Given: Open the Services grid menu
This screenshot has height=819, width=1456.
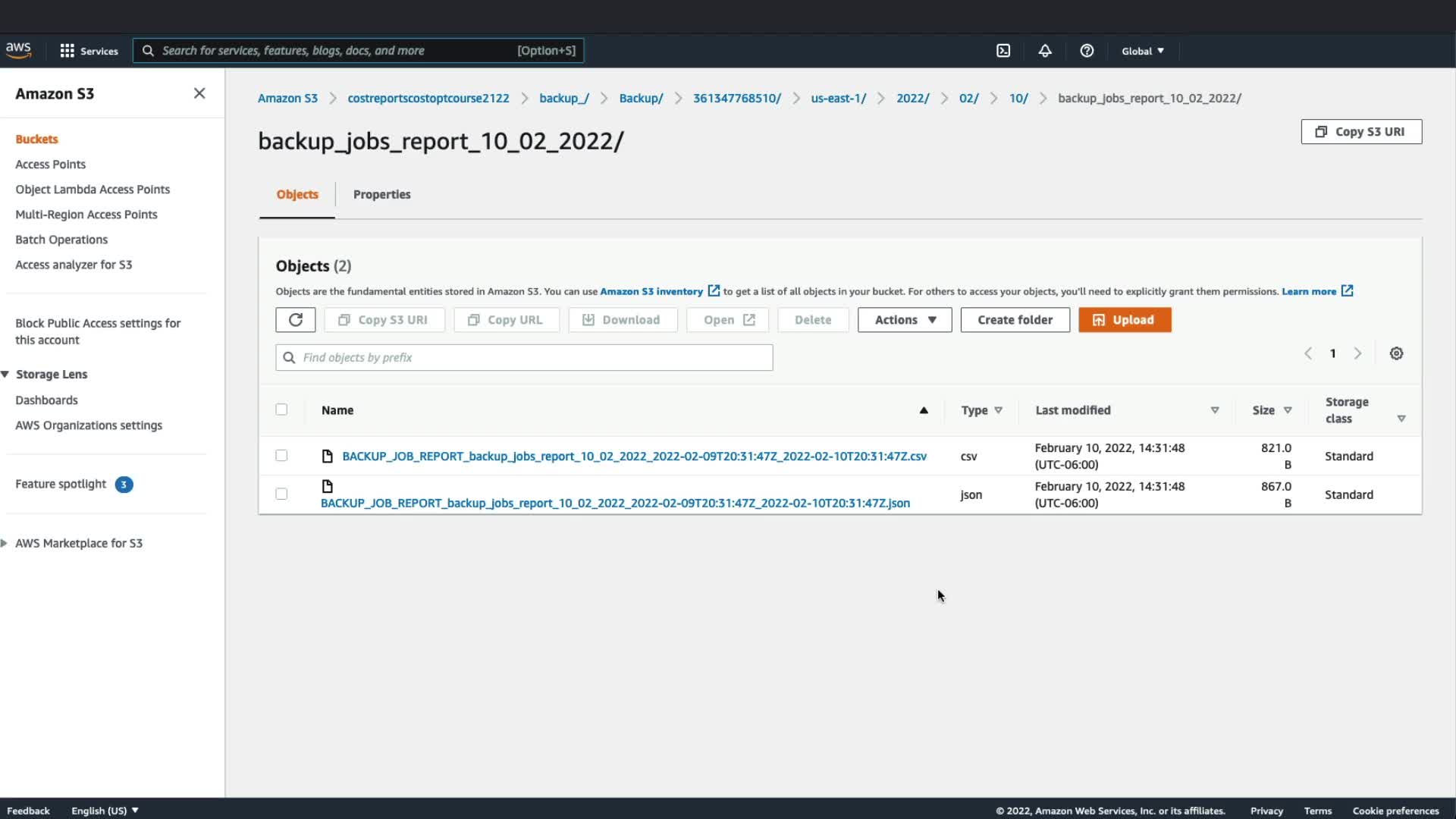Looking at the screenshot, I should pos(89,51).
